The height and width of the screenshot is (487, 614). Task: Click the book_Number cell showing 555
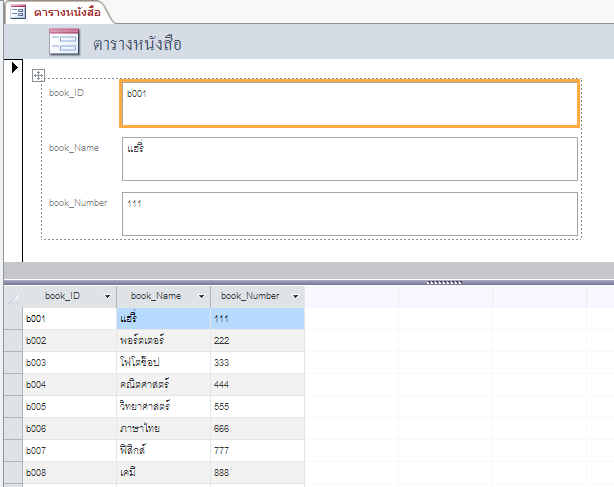257,406
